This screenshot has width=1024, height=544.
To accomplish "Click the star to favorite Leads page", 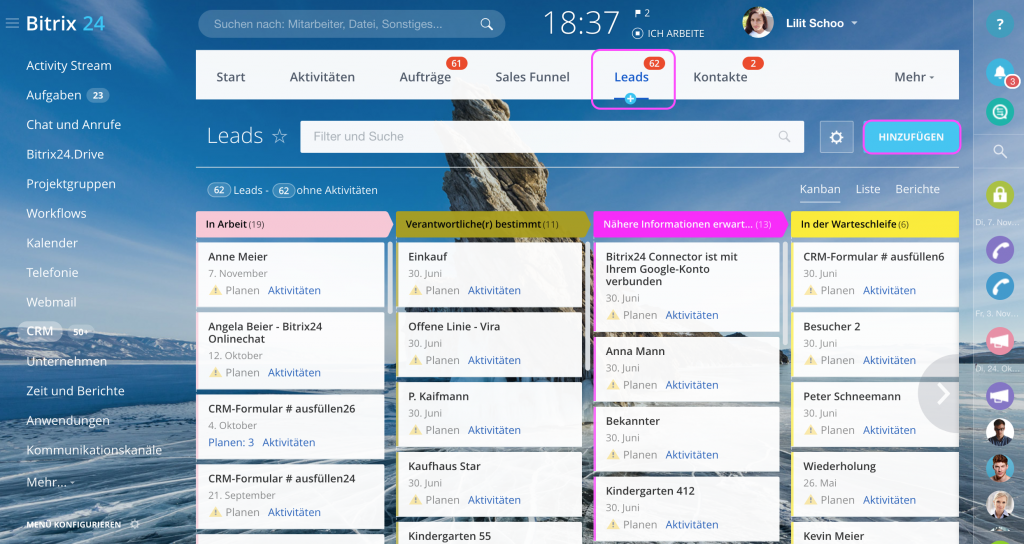I will click(280, 136).
